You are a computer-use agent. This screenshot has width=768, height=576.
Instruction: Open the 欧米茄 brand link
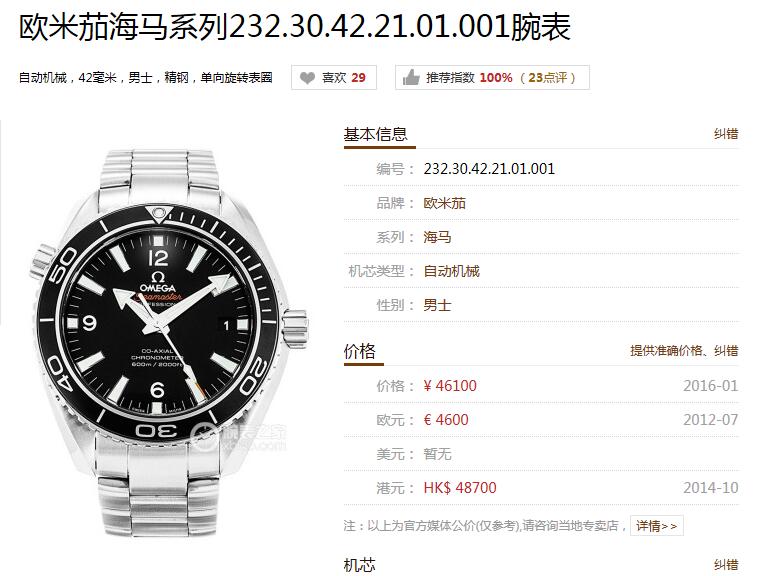click(x=445, y=203)
